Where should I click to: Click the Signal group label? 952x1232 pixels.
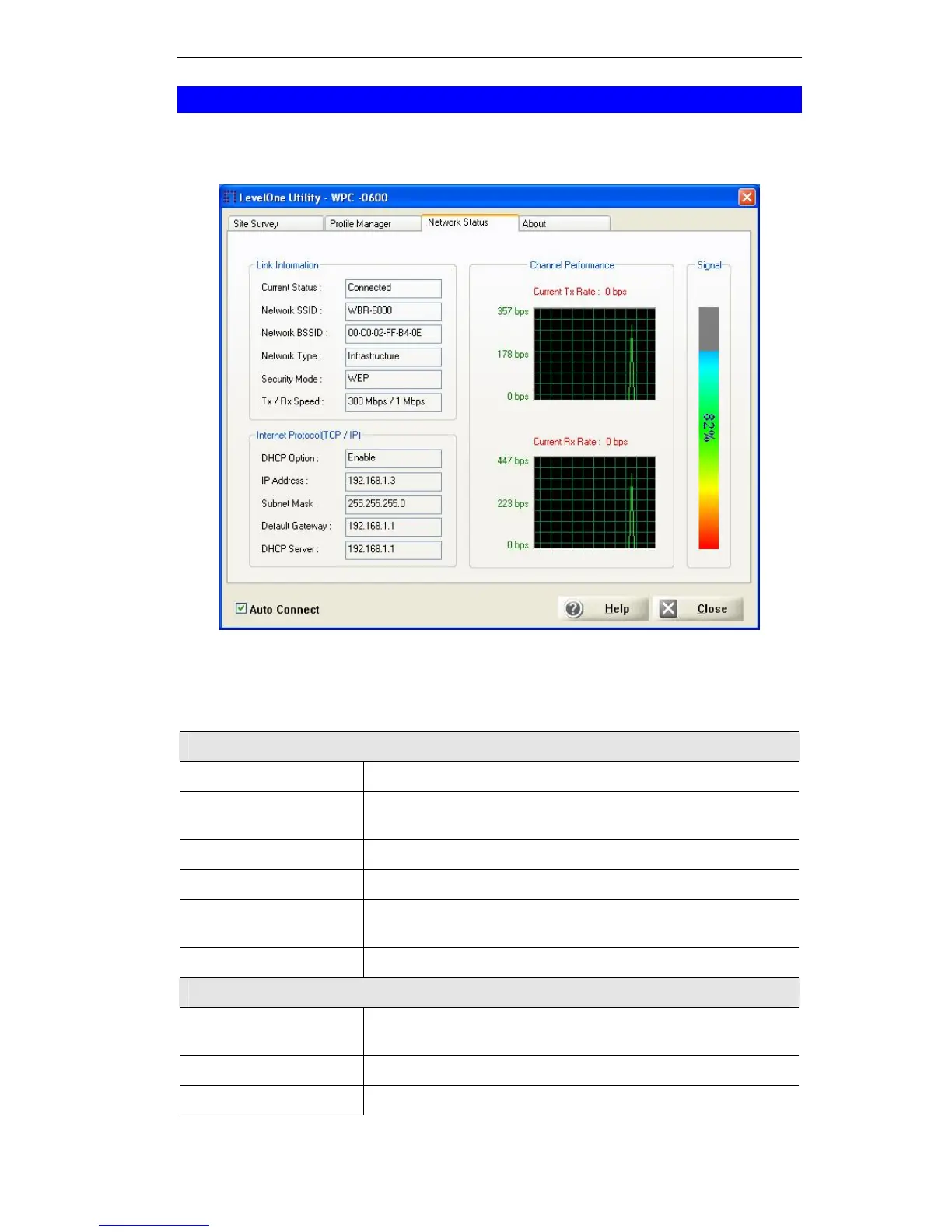tap(709, 265)
